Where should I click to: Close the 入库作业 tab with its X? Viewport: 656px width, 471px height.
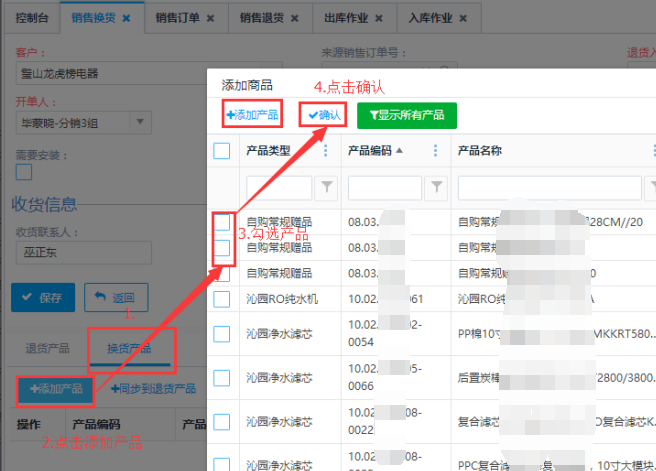(x=461, y=18)
